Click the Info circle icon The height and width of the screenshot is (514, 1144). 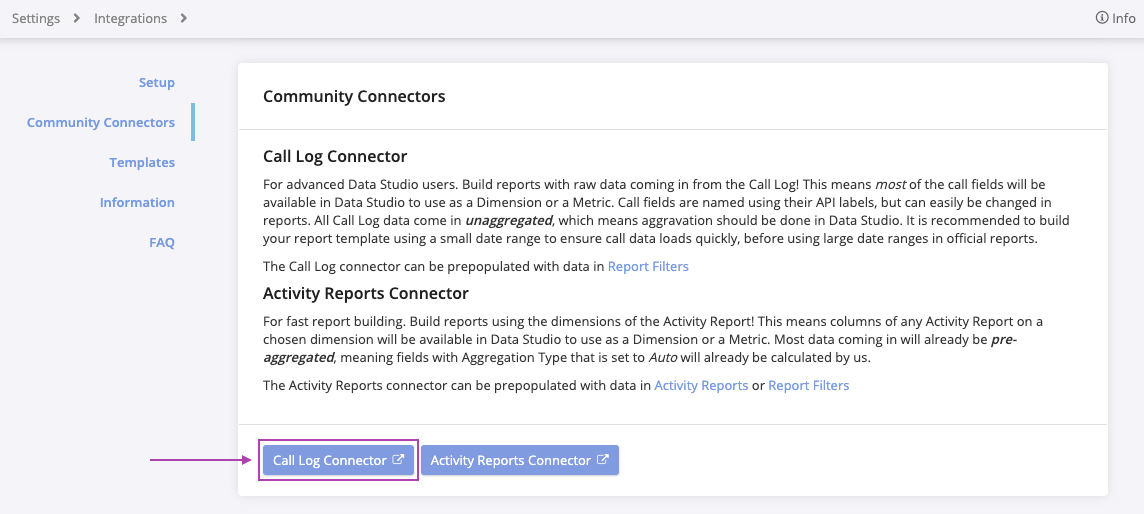pyautogui.click(x=1102, y=18)
